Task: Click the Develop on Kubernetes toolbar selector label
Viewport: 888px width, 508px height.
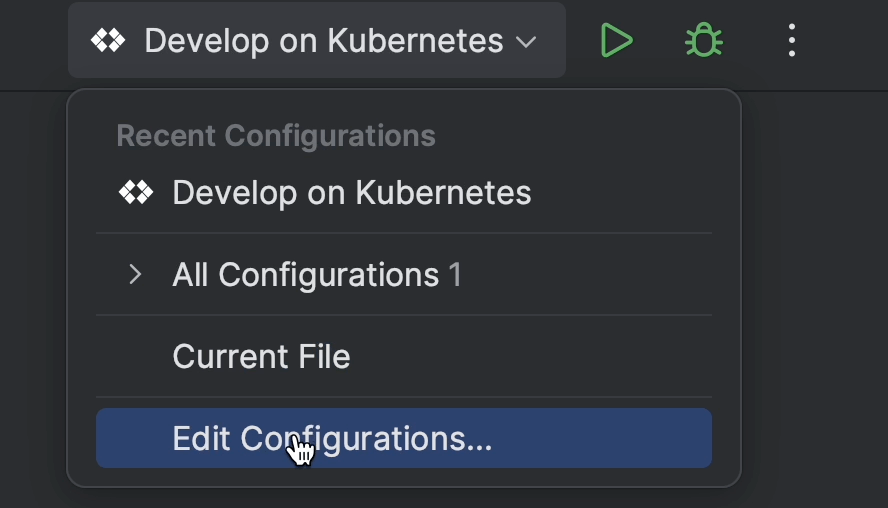Action: click(x=323, y=41)
